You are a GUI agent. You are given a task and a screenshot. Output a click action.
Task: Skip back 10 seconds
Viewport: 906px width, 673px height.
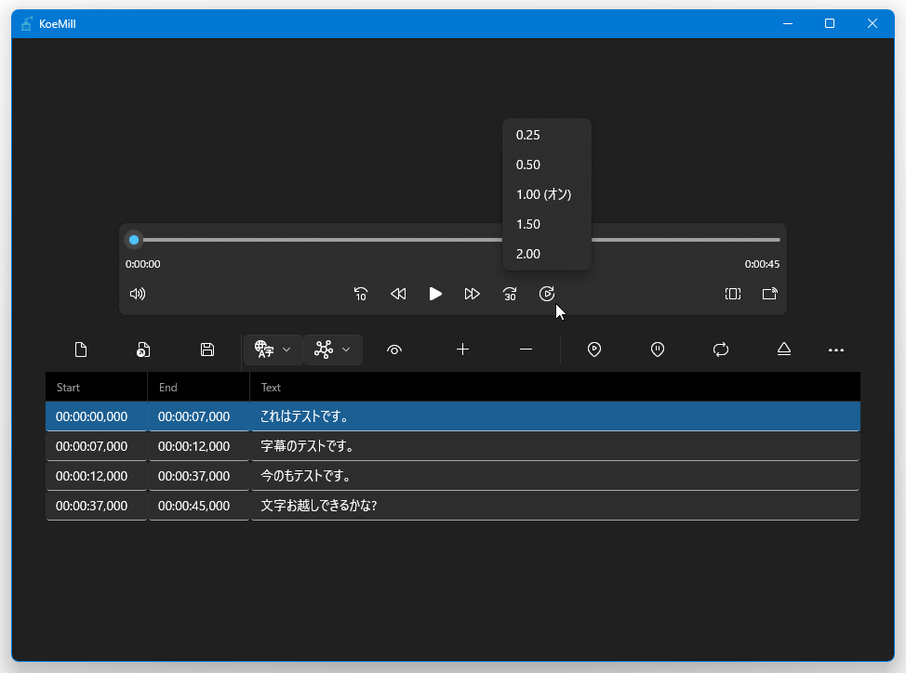tap(361, 294)
